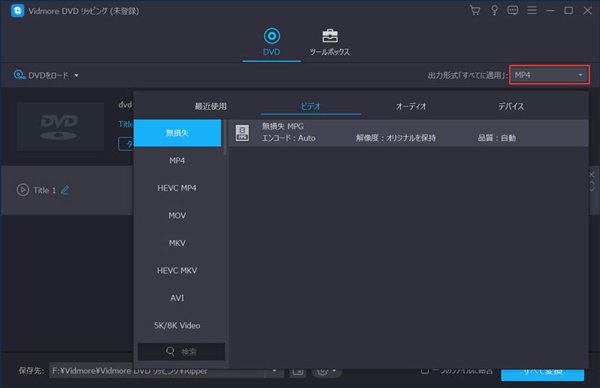Choose the AVI format category
This screenshot has width=600, height=388.
coord(177,298)
